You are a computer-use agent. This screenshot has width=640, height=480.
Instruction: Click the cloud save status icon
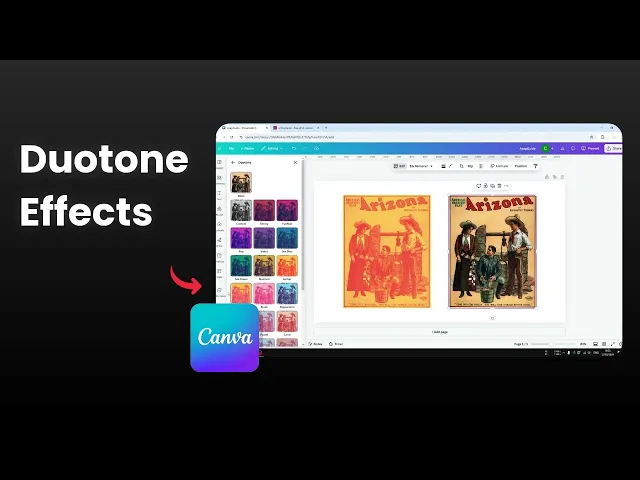[316, 149]
